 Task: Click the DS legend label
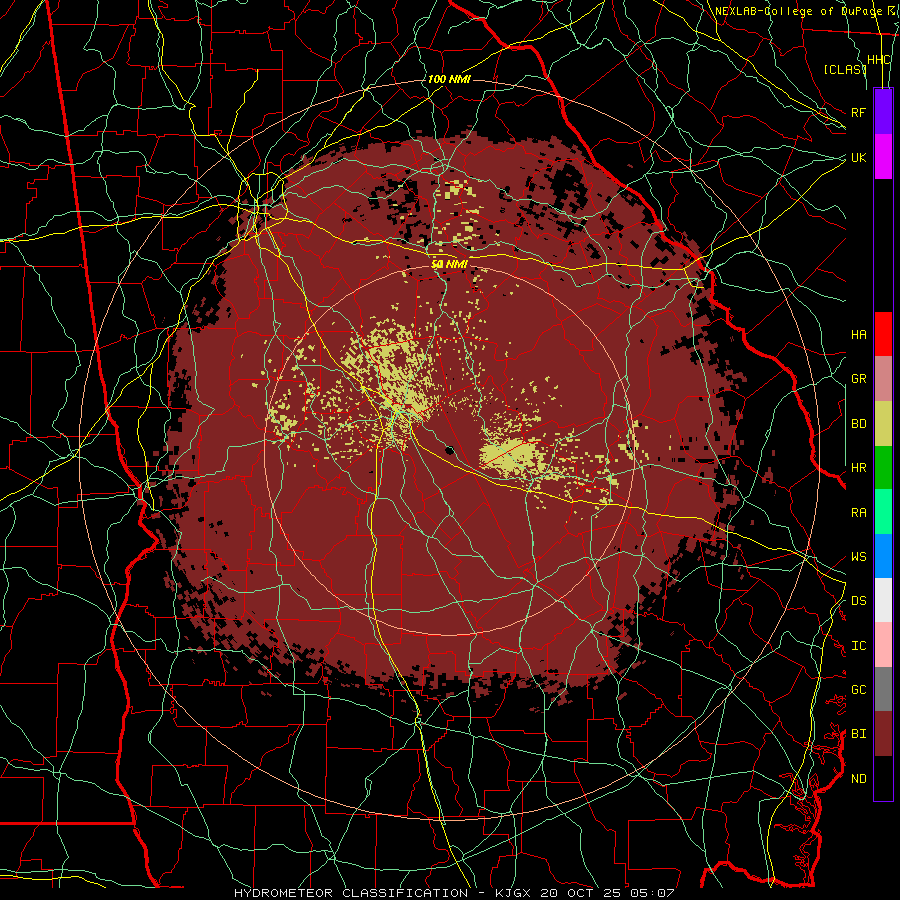859,601
